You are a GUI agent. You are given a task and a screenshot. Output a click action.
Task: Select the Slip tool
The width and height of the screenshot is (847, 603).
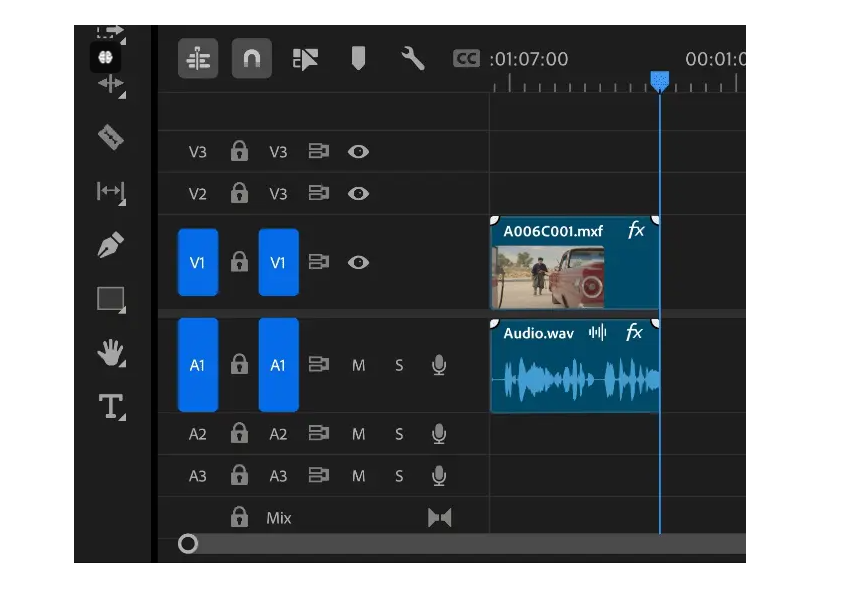coord(111,191)
